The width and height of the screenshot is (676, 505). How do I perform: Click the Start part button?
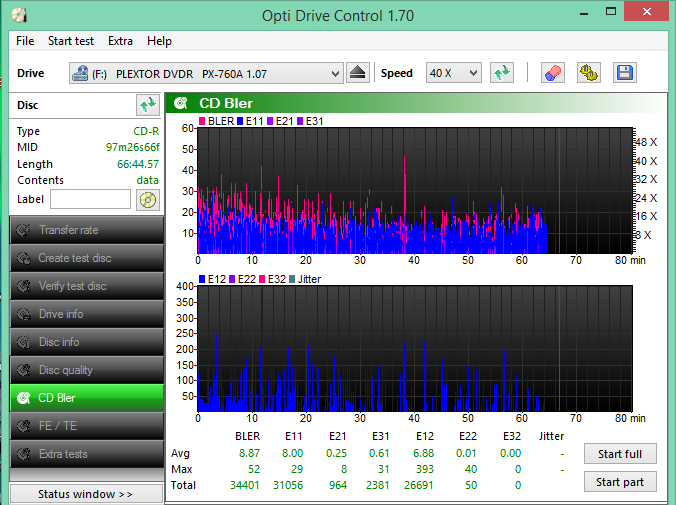tap(620, 482)
